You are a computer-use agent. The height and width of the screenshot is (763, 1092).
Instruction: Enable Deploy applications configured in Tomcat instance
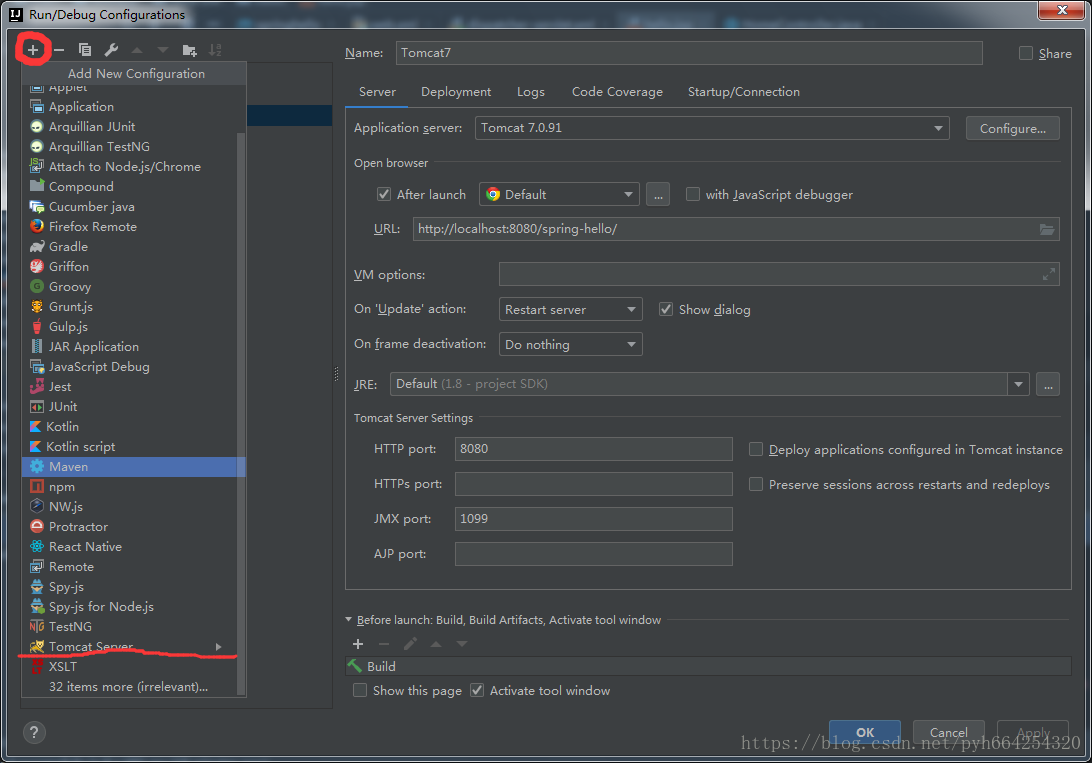tap(756, 450)
